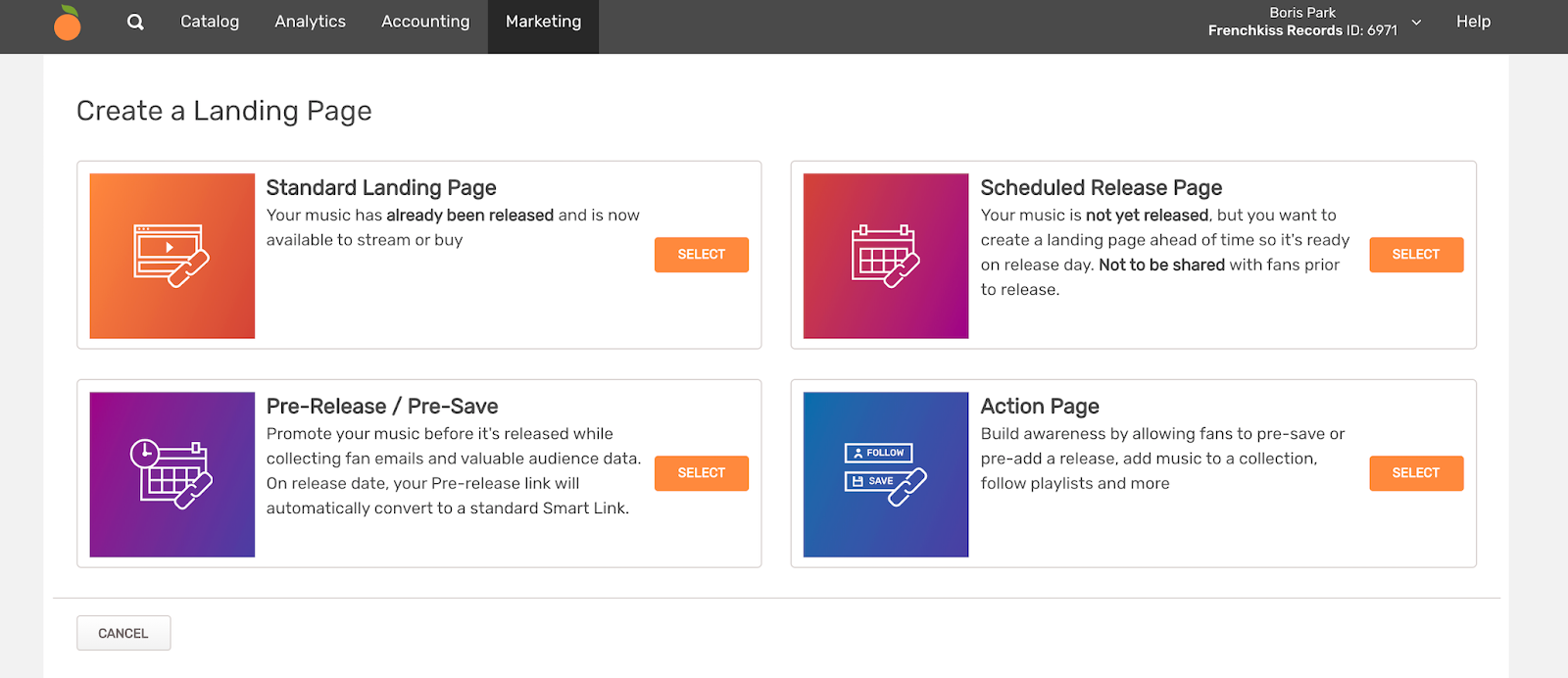The width and height of the screenshot is (1568, 678).
Task: Go to the Accounting menu
Action: click(425, 22)
